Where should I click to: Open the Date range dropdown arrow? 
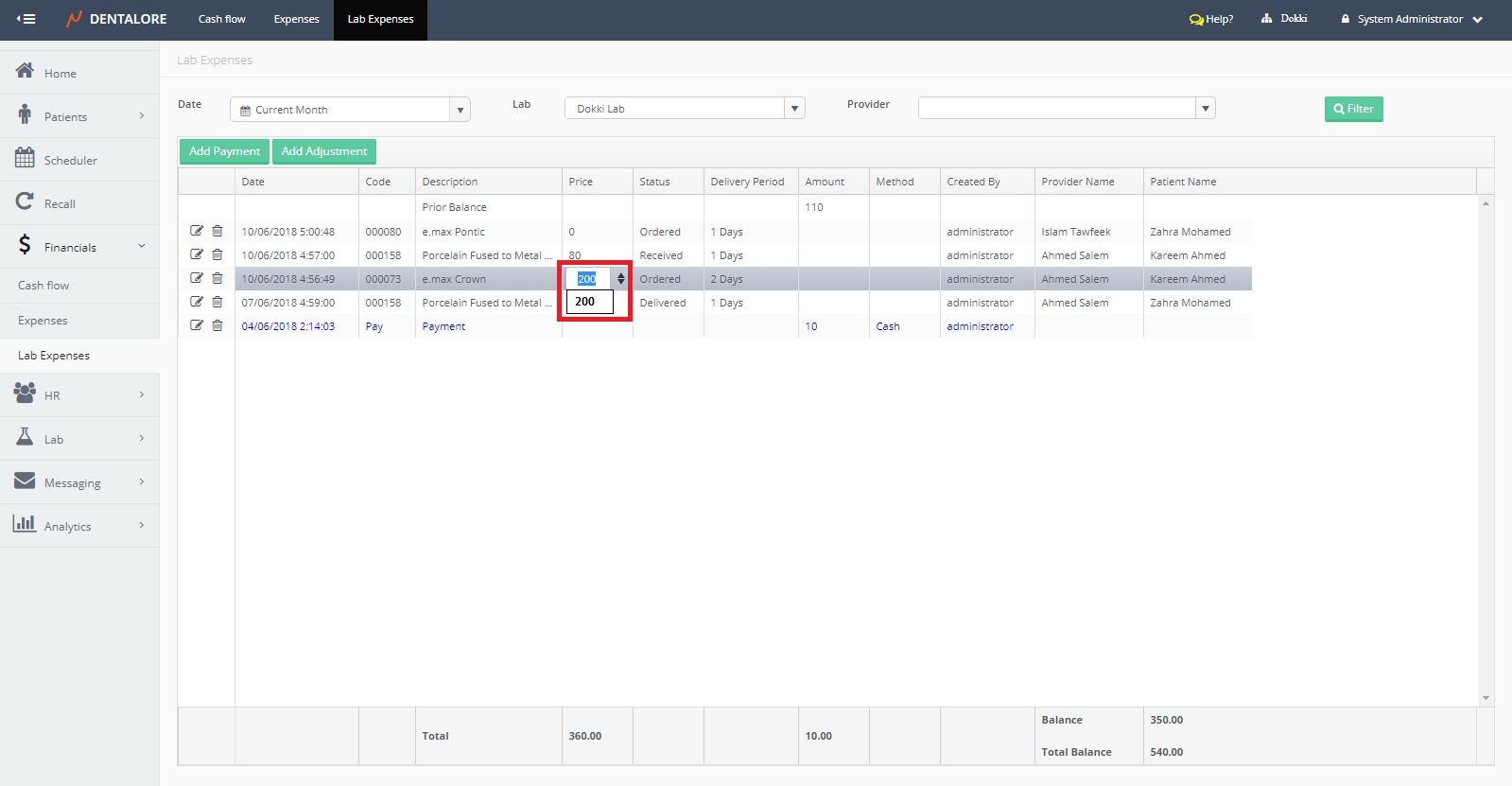pos(460,110)
